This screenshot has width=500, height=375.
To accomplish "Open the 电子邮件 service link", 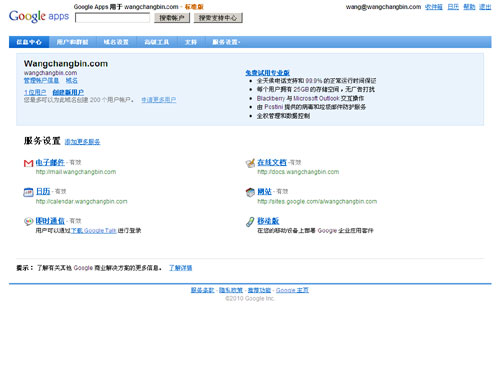I will (50, 162).
